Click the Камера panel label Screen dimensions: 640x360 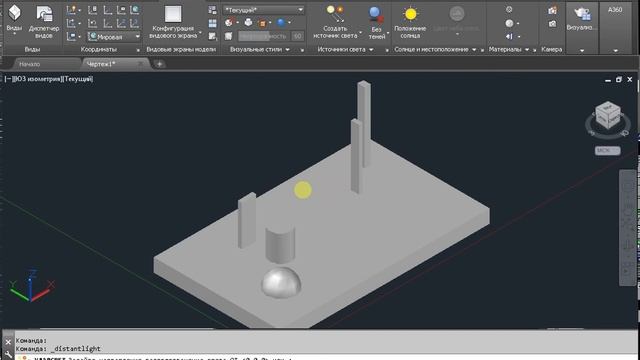551,49
